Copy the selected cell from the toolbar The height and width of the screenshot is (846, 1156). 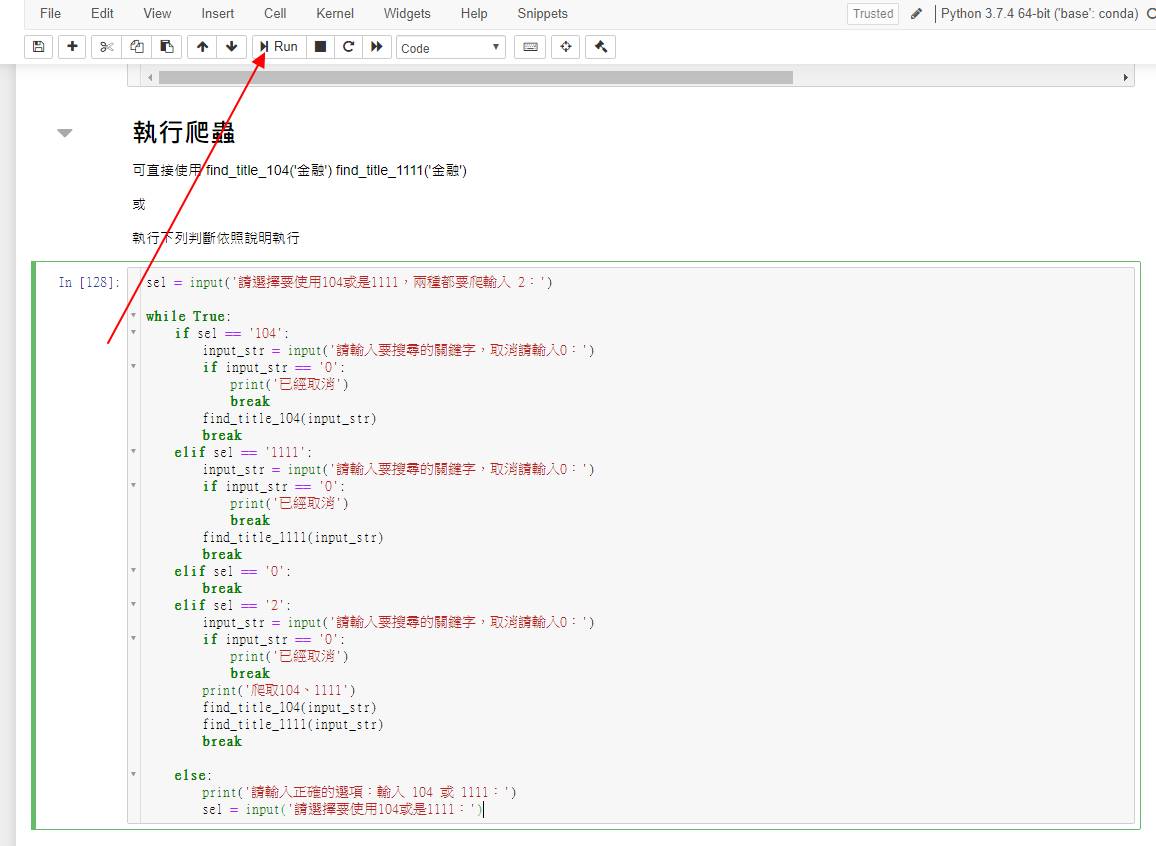137,47
